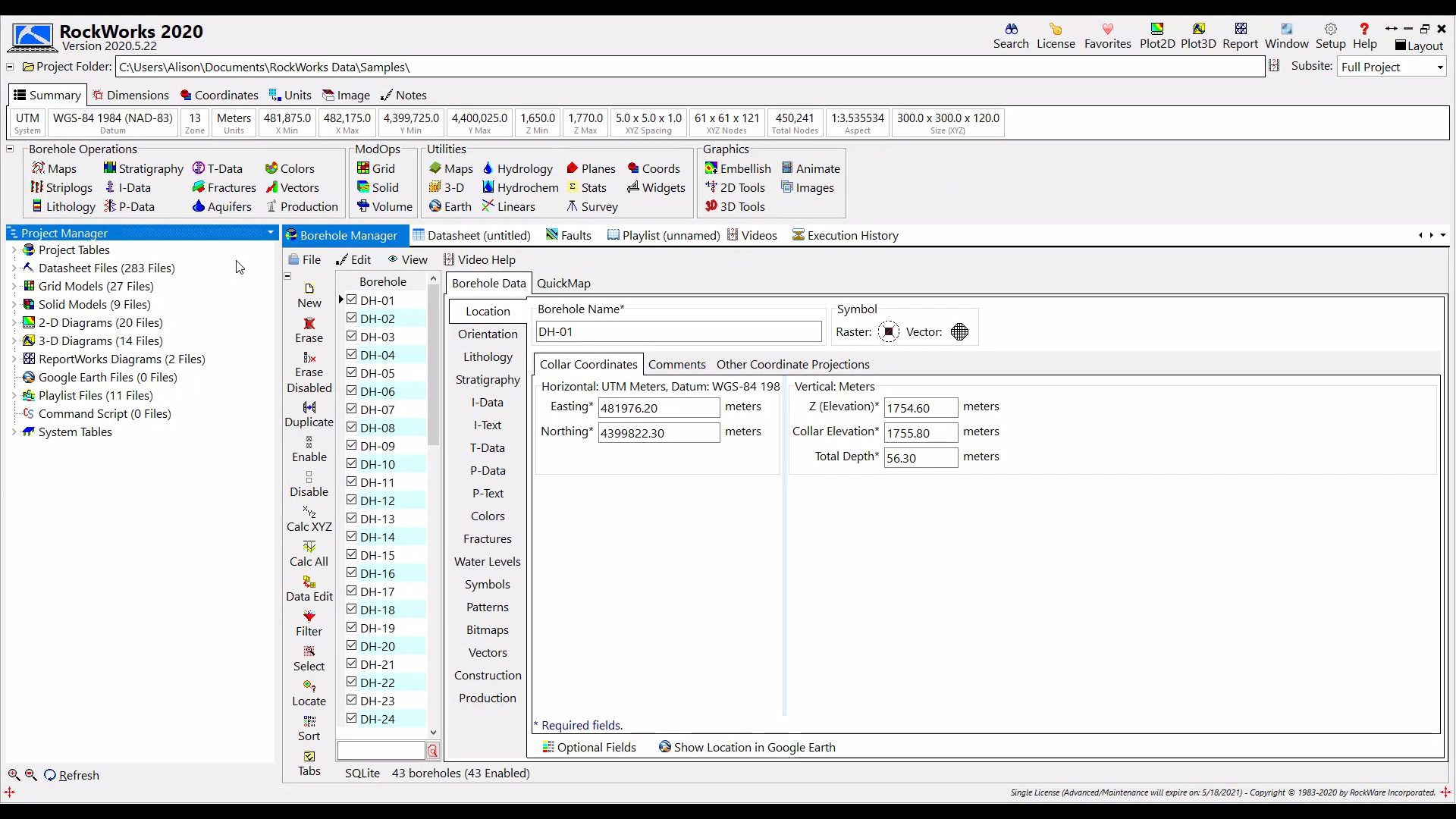This screenshot has height=819, width=1456.
Task: Expand the Project Tables tree node
Action: tap(14, 249)
